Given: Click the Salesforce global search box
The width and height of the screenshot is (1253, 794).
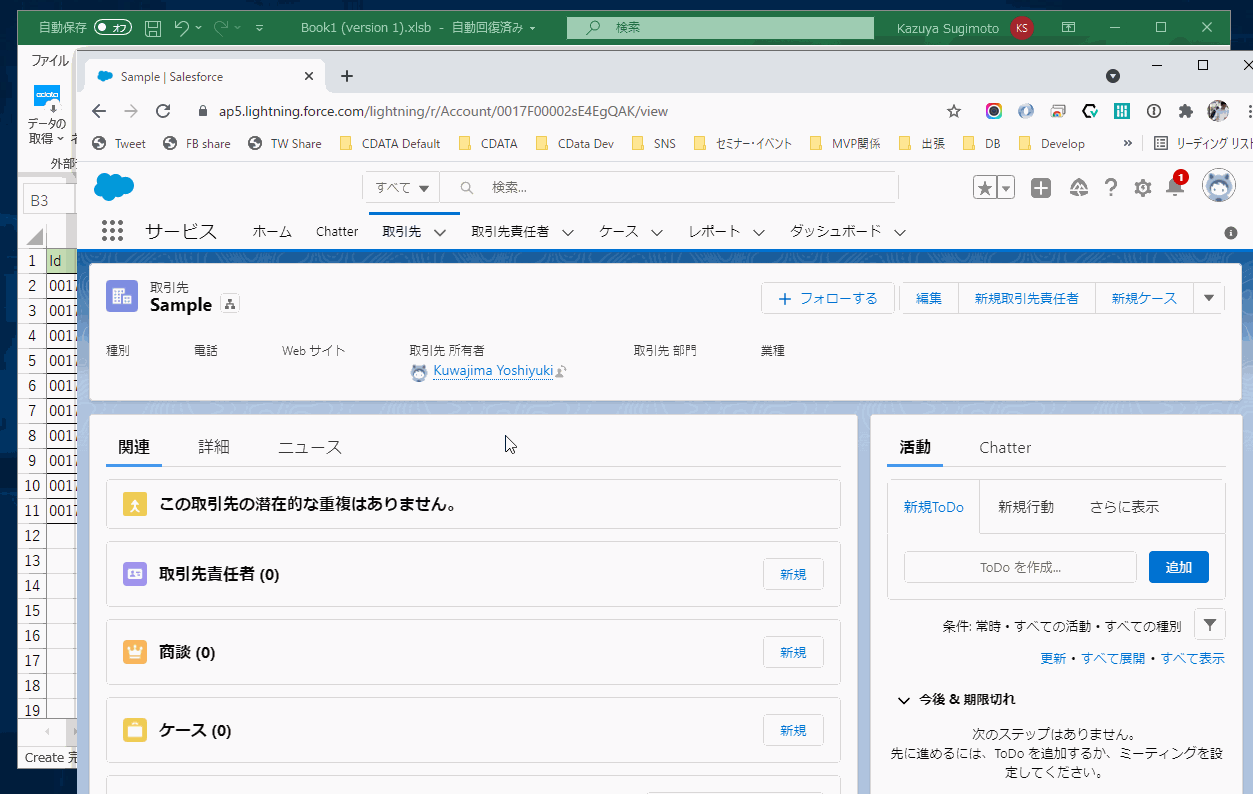Looking at the screenshot, I should (x=669, y=187).
